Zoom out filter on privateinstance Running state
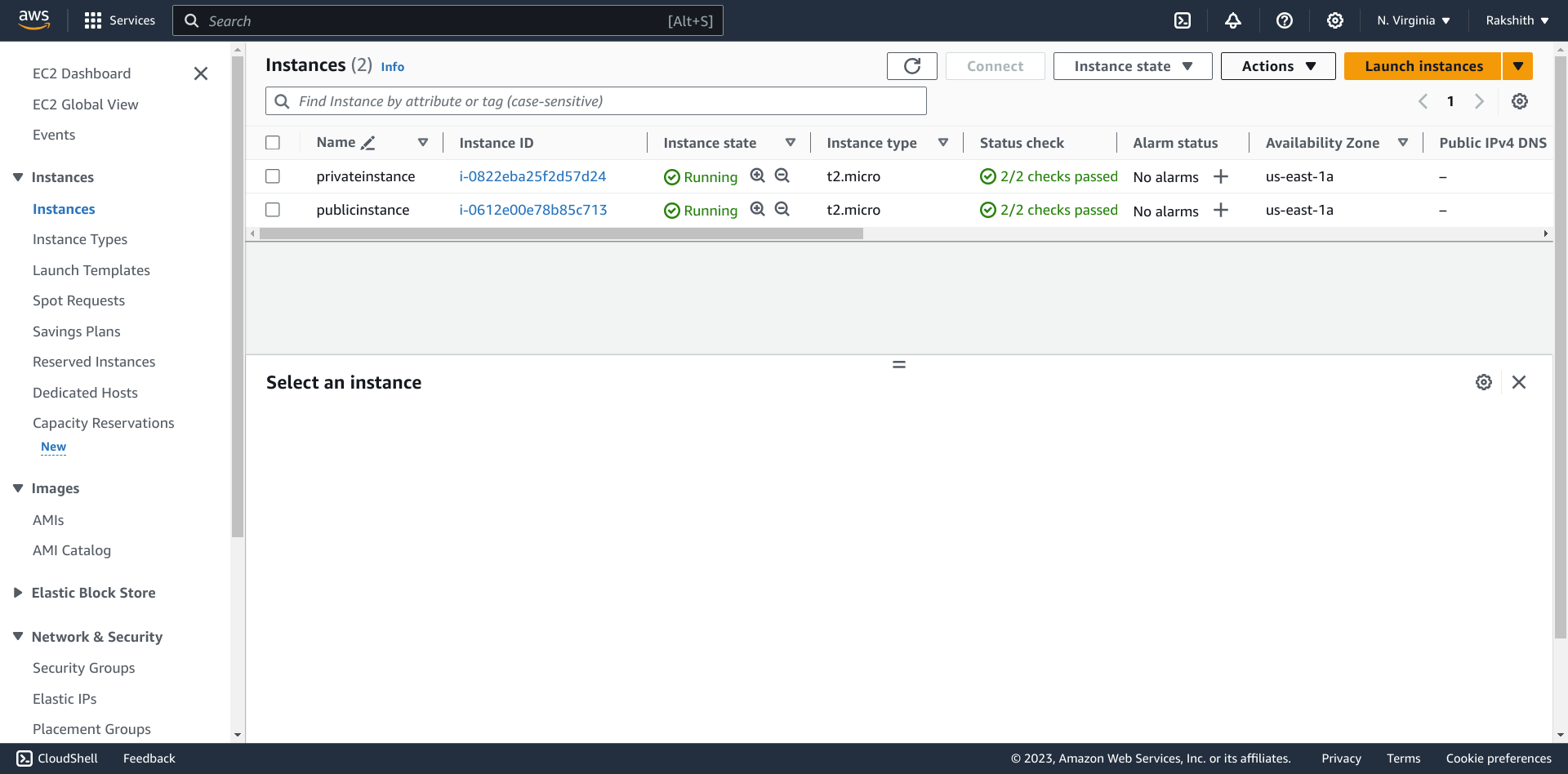 click(782, 176)
